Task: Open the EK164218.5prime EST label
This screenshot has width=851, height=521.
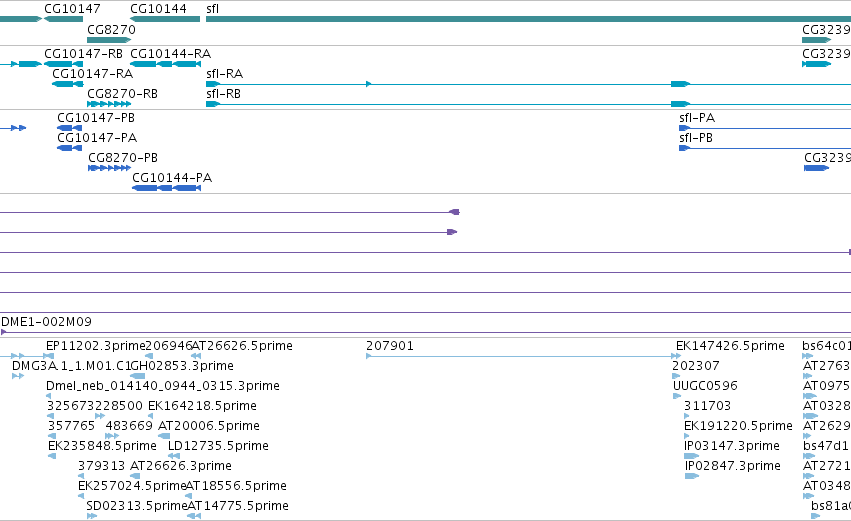Action: [202, 405]
